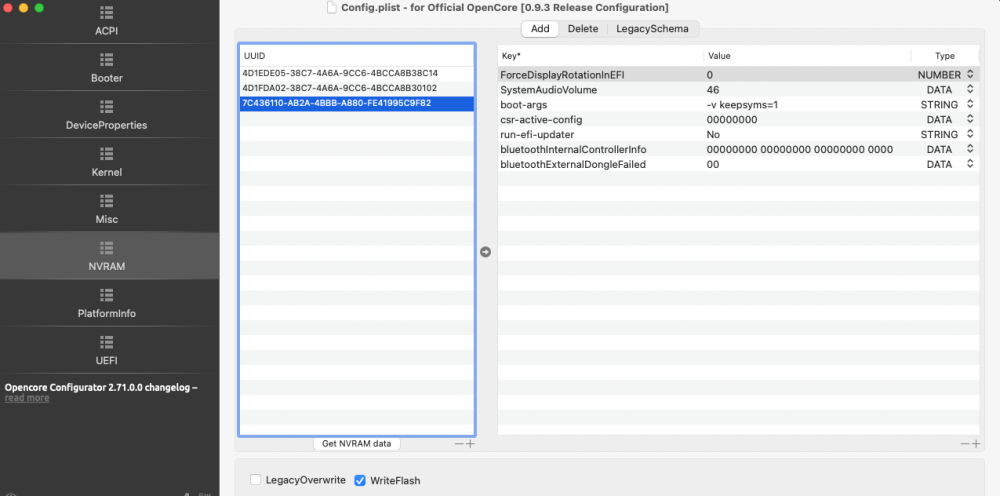Open the ACPI section icon
The image size is (1000, 496).
pos(107,13)
